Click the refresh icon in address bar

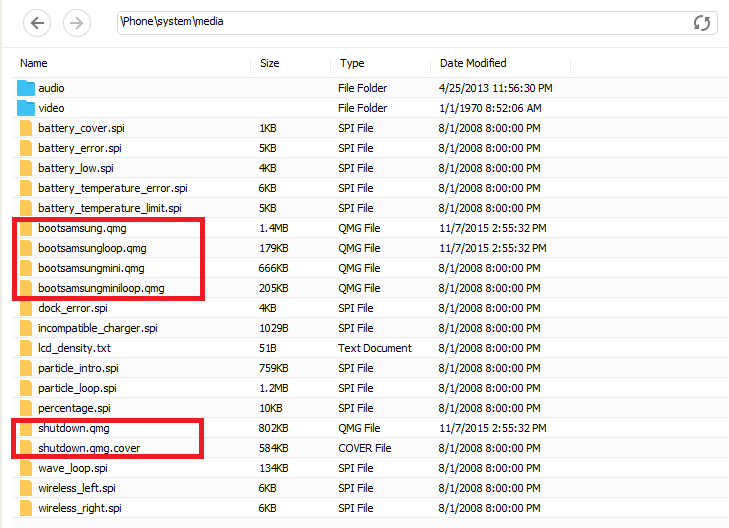click(x=702, y=23)
